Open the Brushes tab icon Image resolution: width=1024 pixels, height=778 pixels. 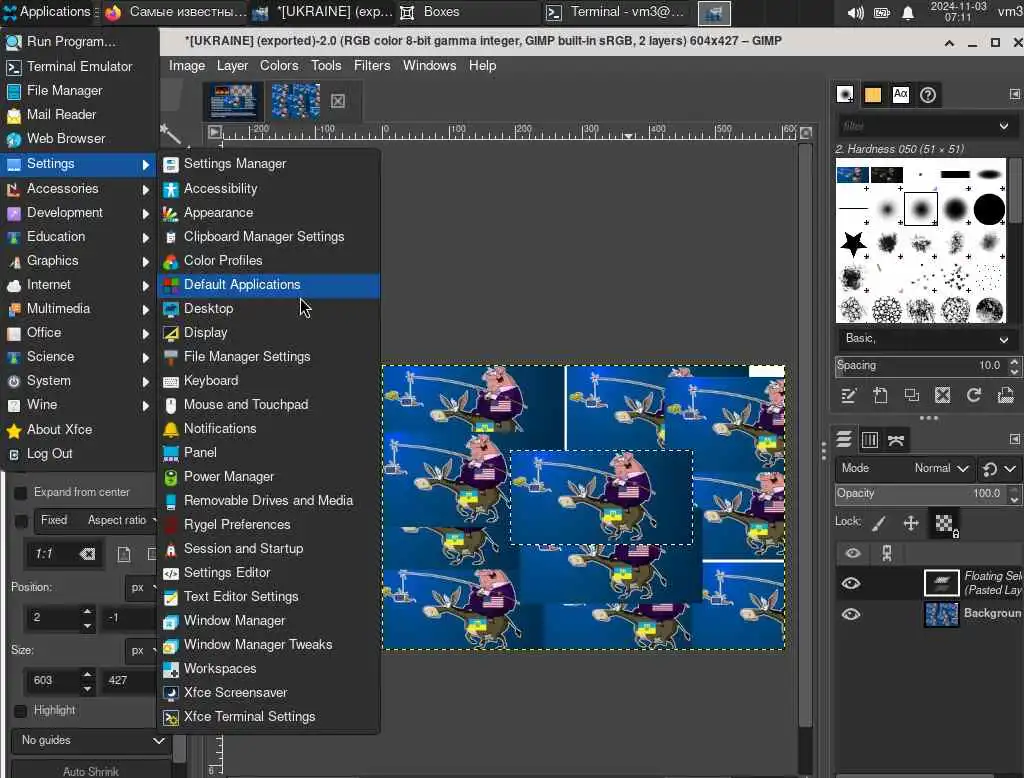844,95
